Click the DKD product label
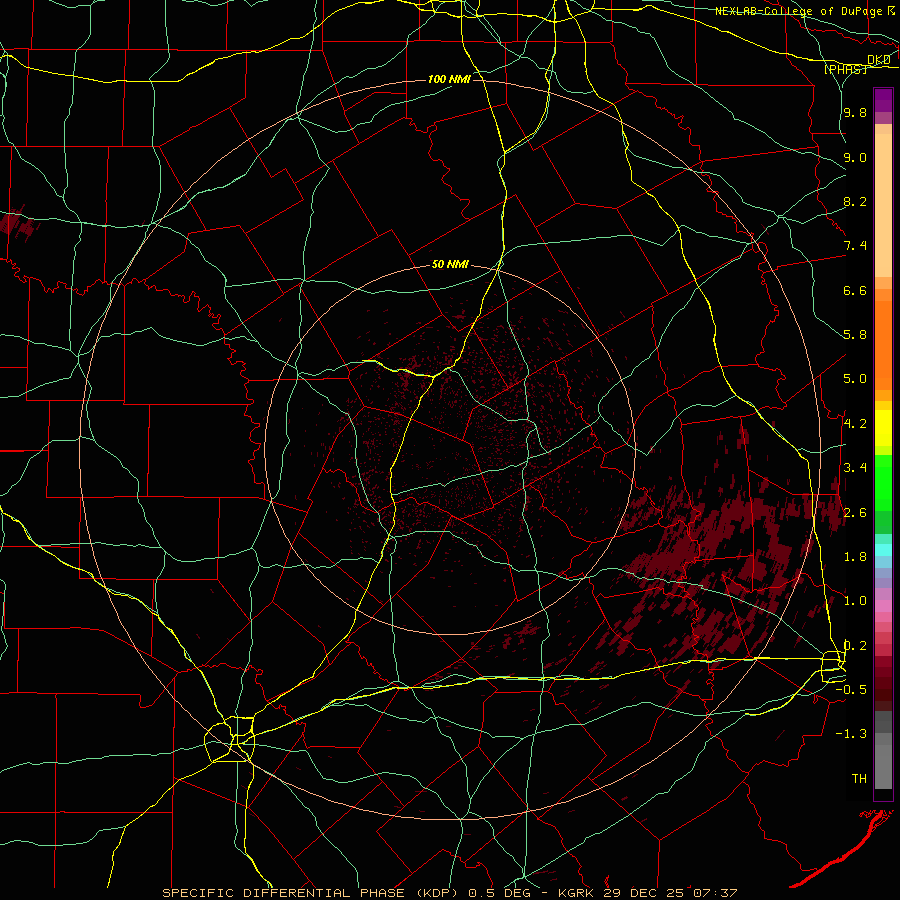Viewport: 900px width, 900px height. click(x=879, y=60)
